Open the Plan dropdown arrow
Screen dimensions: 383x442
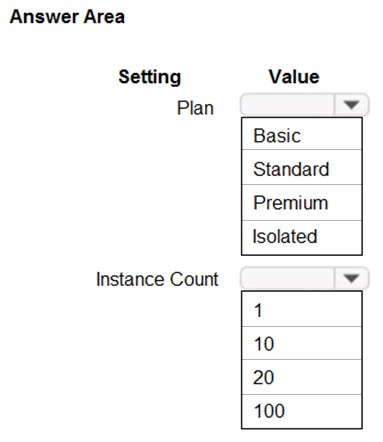click(x=351, y=105)
